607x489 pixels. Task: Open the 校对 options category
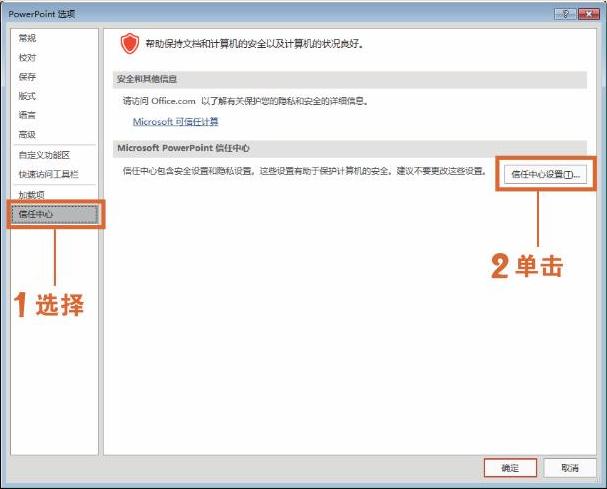(27, 57)
